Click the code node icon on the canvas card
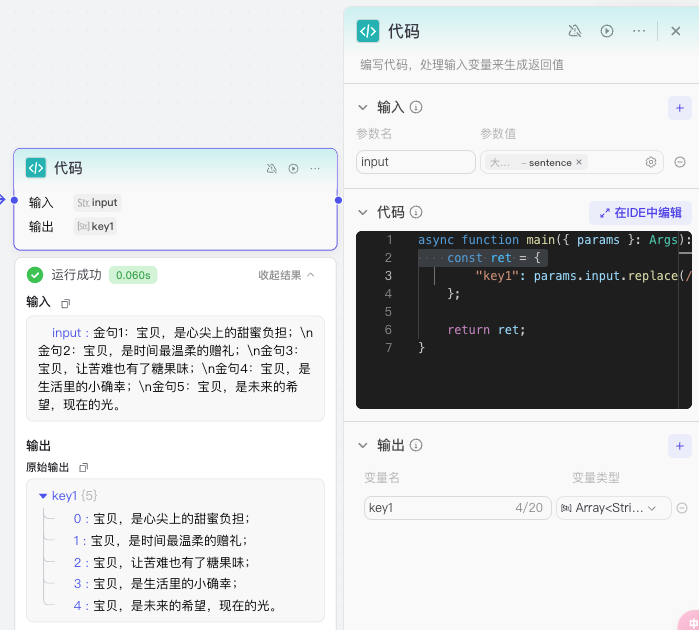This screenshot has height=630, width=699. [x=36, y=168]
